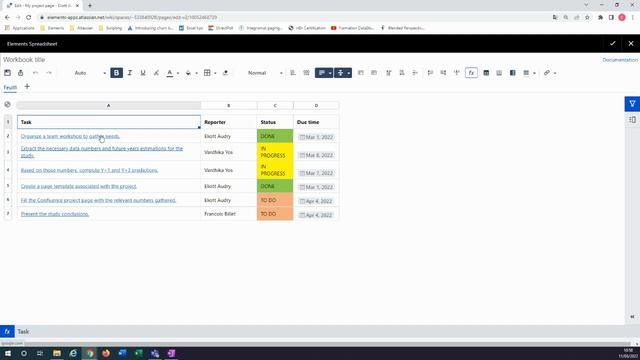
Task: Select the green DONE status cell in row 2
Action: point(275,136)
